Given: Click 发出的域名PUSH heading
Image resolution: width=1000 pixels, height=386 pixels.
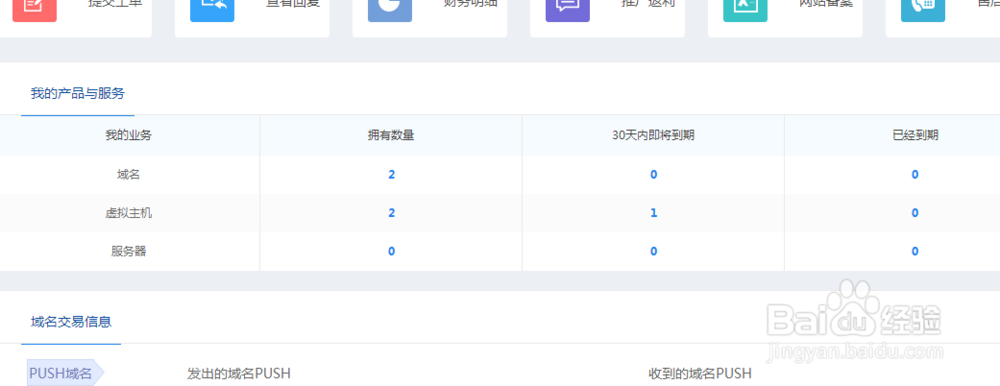Looking at the screenshot, I should [x=239, y=373].
